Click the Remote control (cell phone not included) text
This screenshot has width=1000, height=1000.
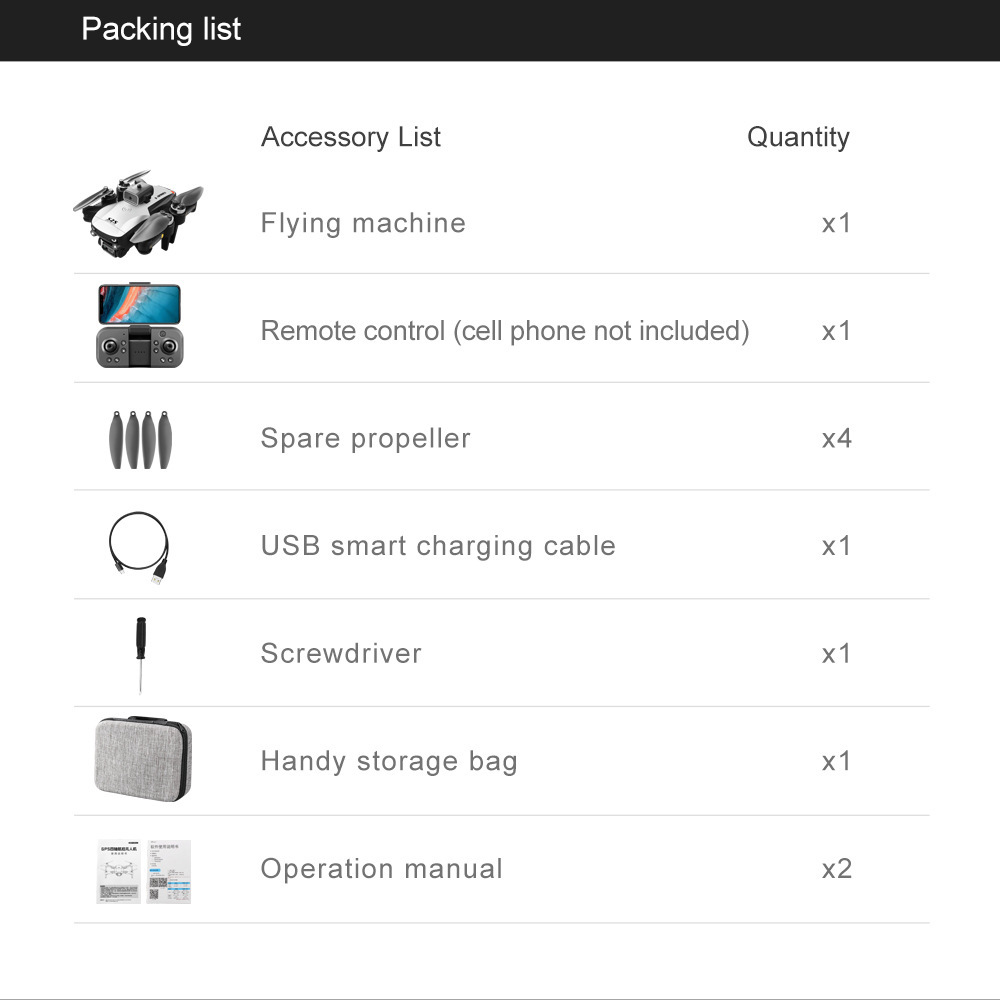point(504,330)
